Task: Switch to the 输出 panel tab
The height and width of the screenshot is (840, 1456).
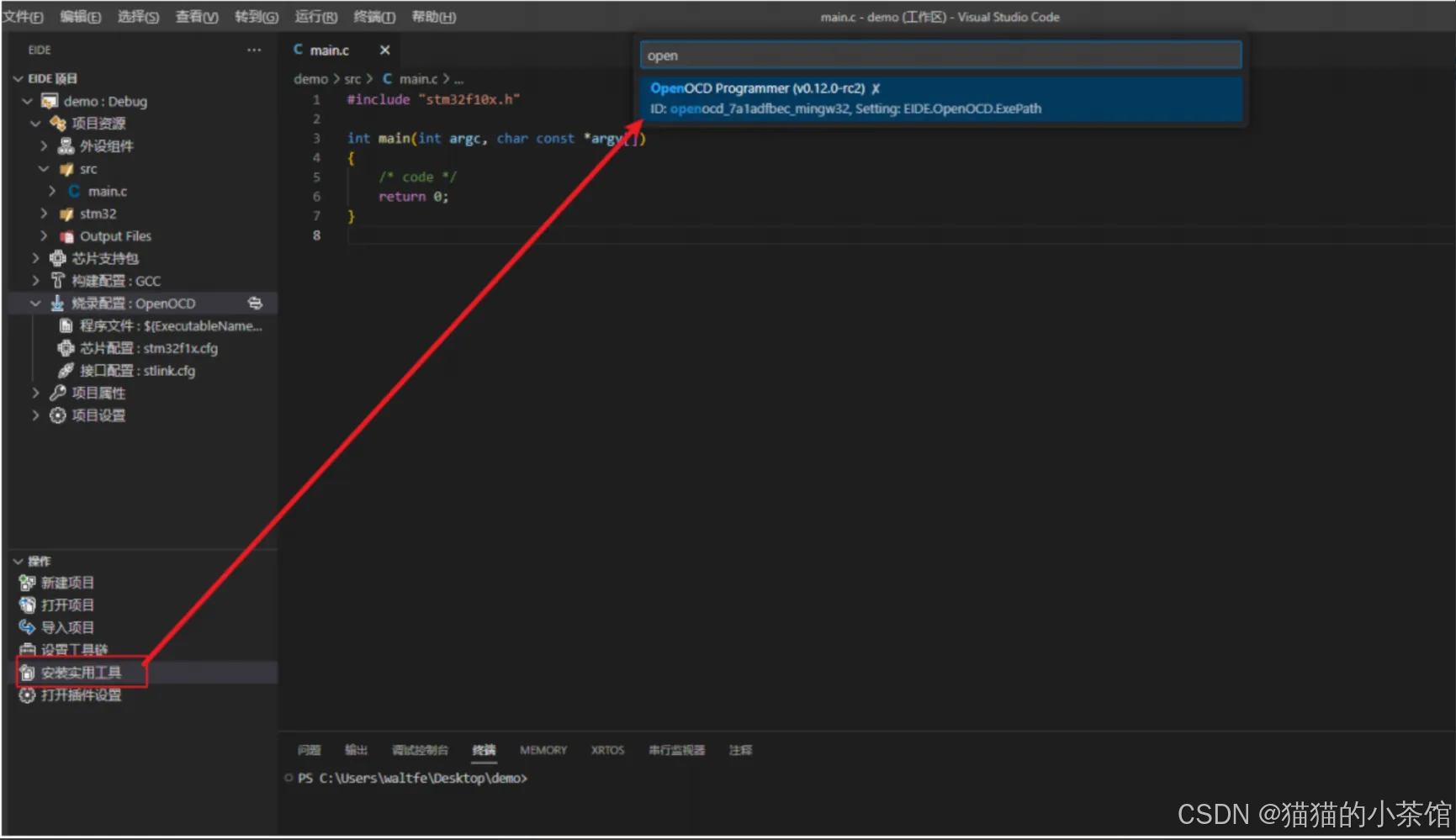Action: pos(357,750)
